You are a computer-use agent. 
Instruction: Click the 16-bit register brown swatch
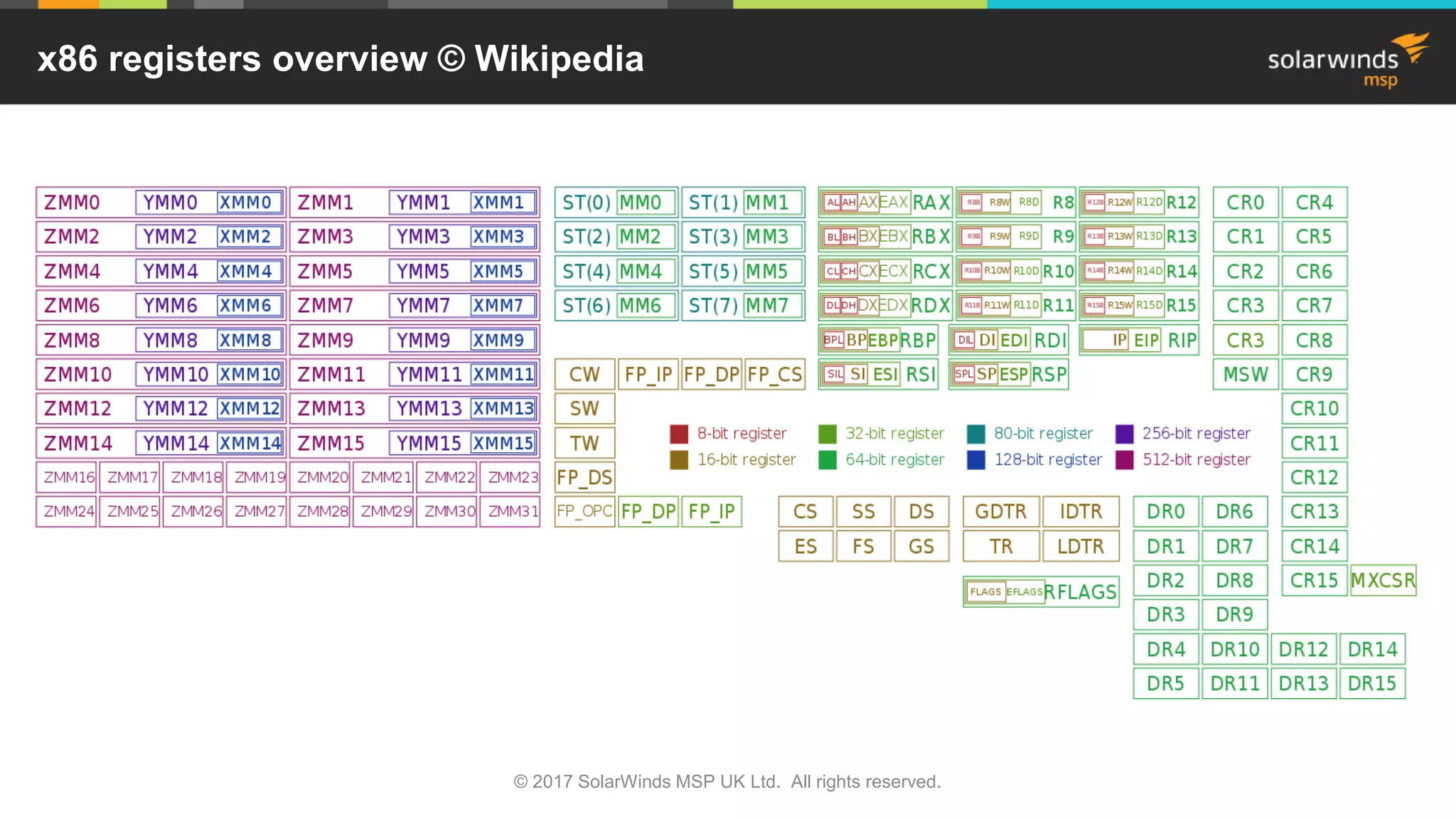(679, 460)
